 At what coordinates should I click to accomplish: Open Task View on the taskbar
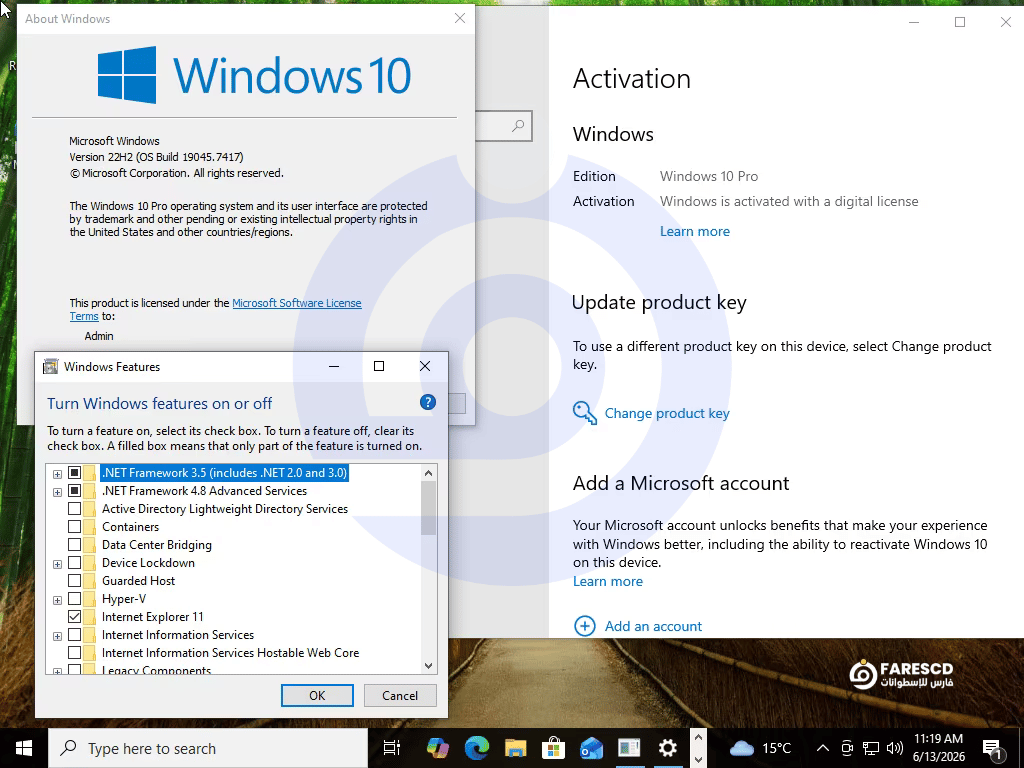392,748
